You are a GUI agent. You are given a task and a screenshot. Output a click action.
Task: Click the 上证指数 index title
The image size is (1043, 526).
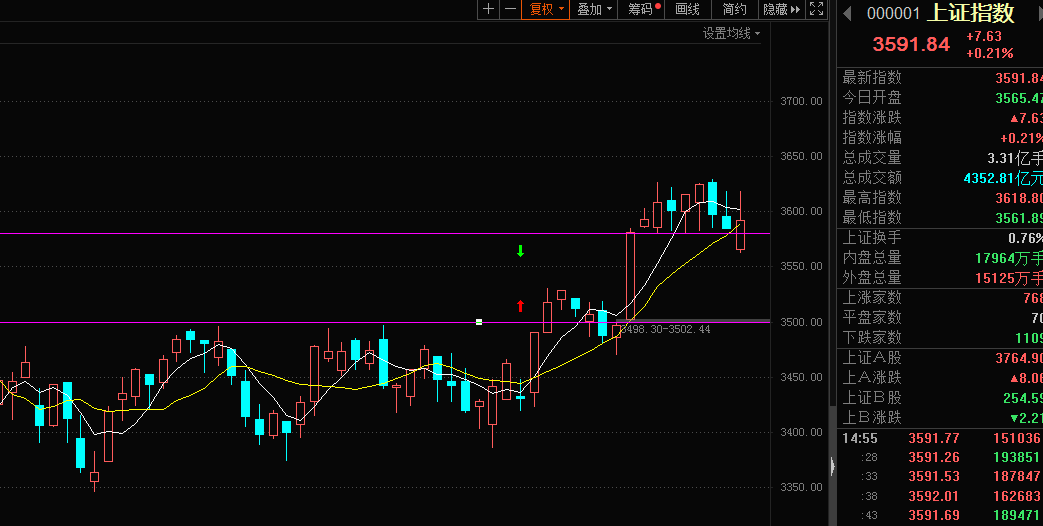pyautogui.click(x=971, y=13)
